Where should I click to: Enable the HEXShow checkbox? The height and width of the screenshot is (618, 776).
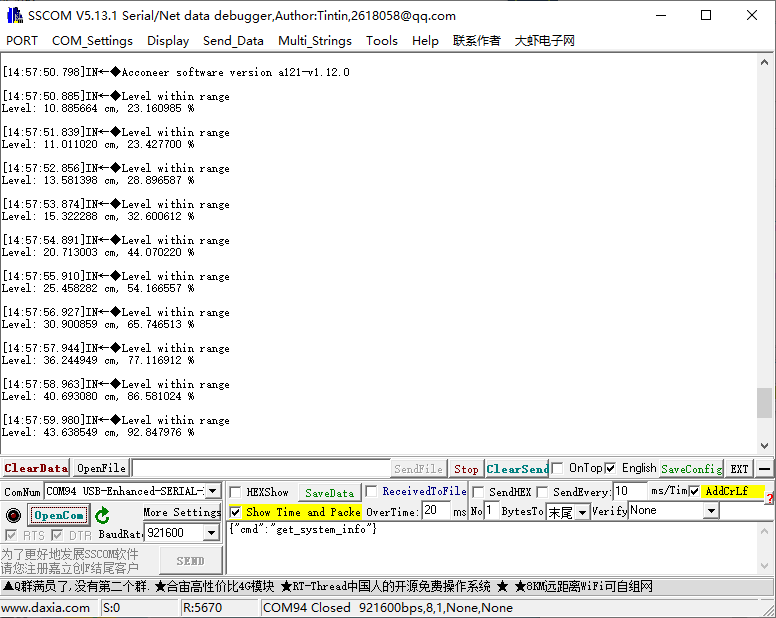pyautogui.click(x=235, y=492)
